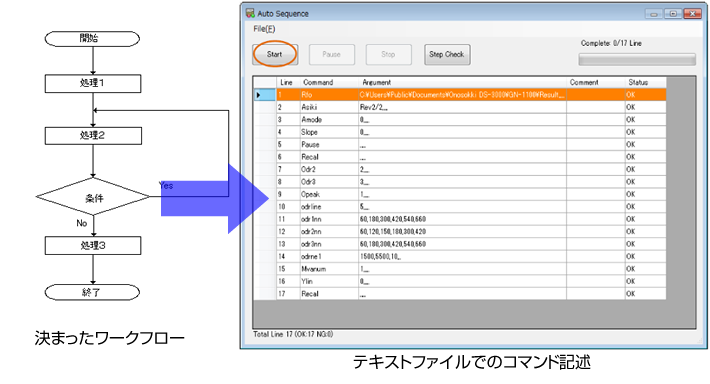Viewport: 710px width, 384px height.
Task: Minimize the Auto Sequence window
Action: click(654, 14)
